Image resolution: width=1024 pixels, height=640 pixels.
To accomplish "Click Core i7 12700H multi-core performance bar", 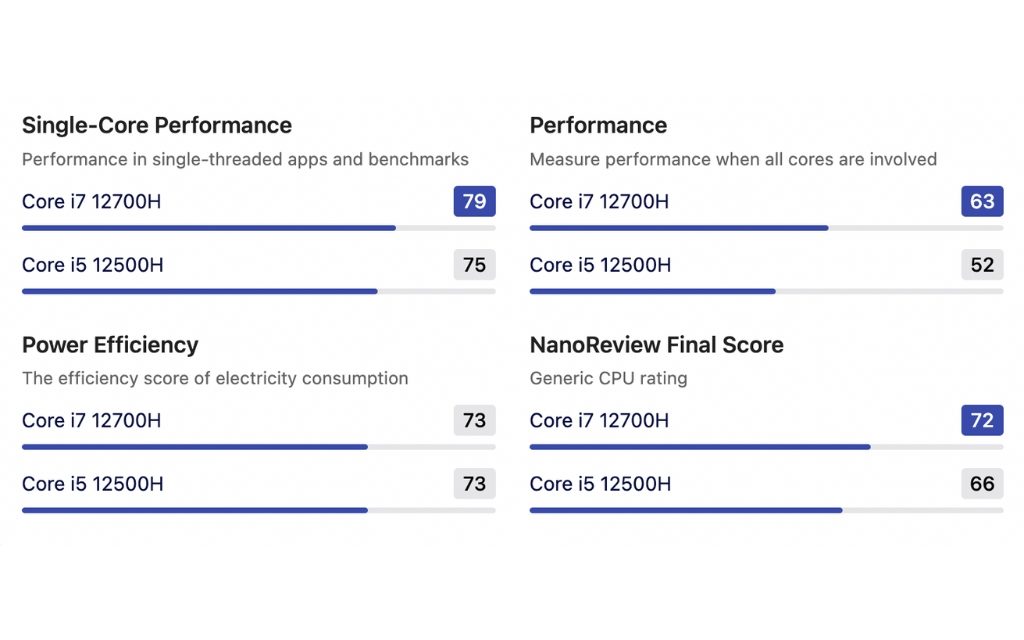I will coord(766,228).
